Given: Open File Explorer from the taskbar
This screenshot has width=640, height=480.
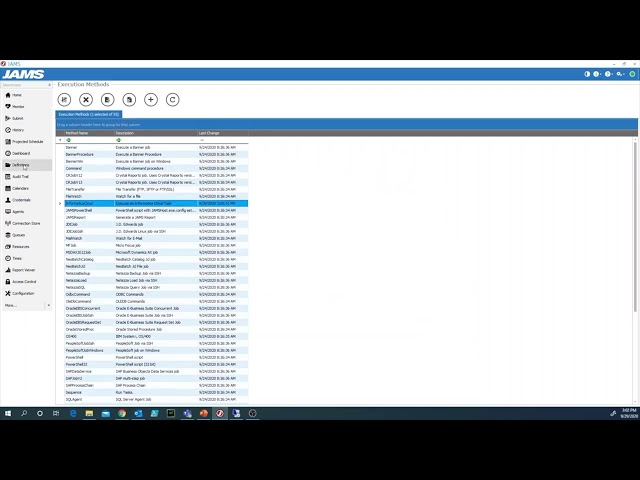Looking at the screenshot, I should [89, 413].
